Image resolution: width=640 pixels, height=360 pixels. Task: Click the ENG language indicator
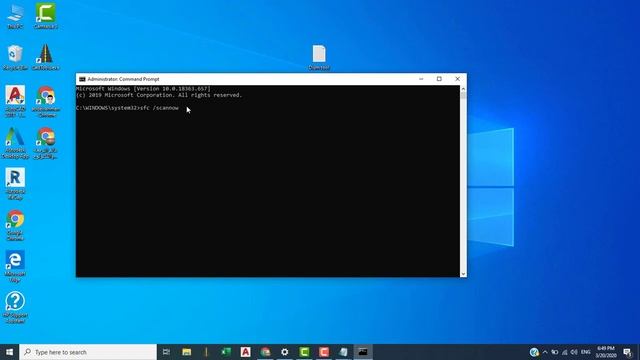586,352
